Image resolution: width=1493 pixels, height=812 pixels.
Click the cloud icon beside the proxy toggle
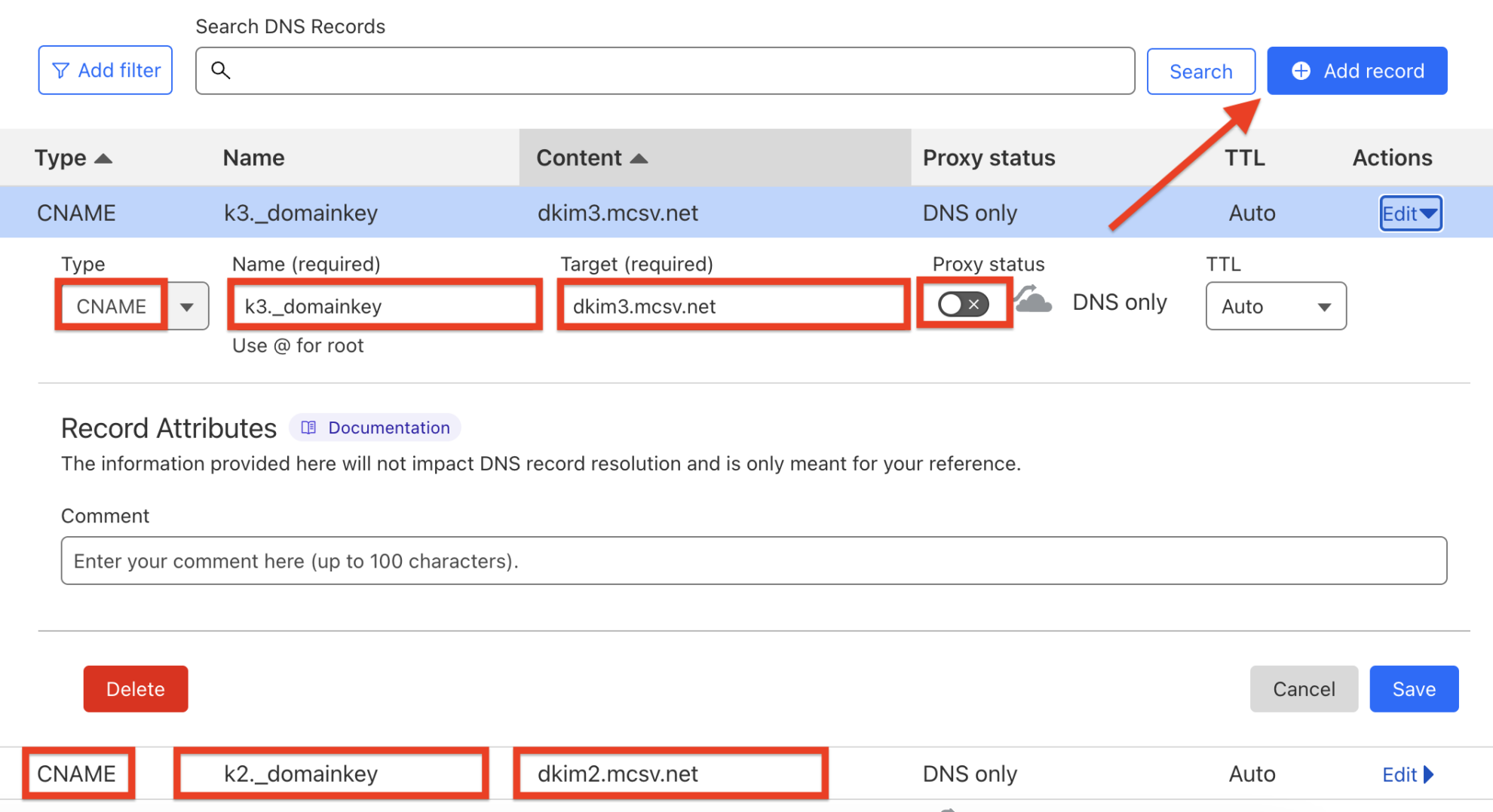pyautogui.click(x=1032, y=301)
